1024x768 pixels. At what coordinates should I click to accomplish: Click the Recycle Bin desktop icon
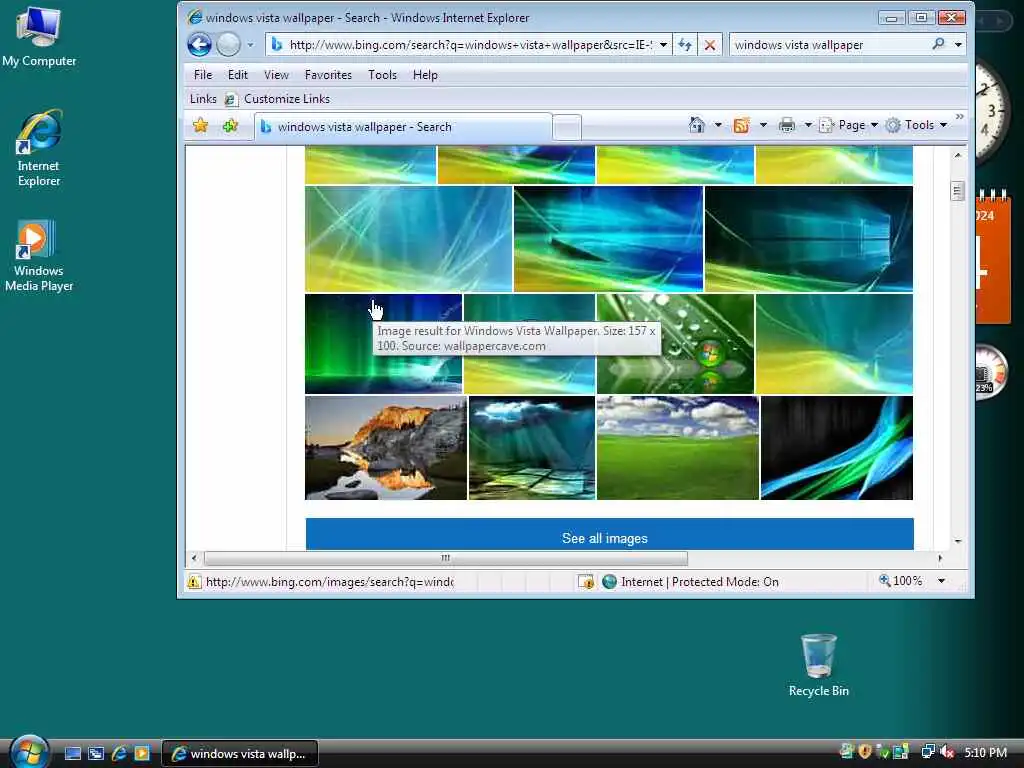tap(818, 665)
